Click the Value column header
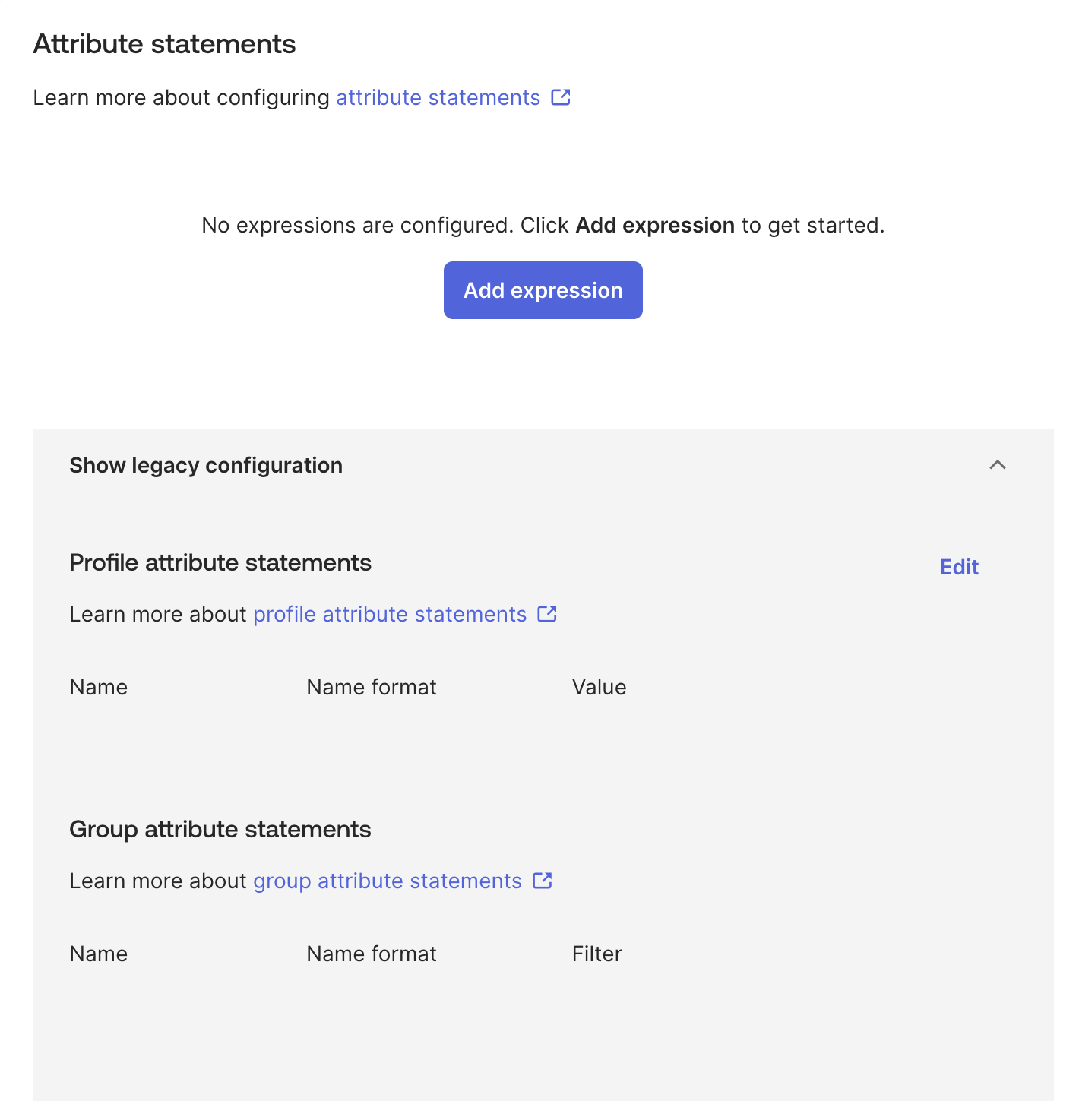1079x1120 pixels. [599, 687]
